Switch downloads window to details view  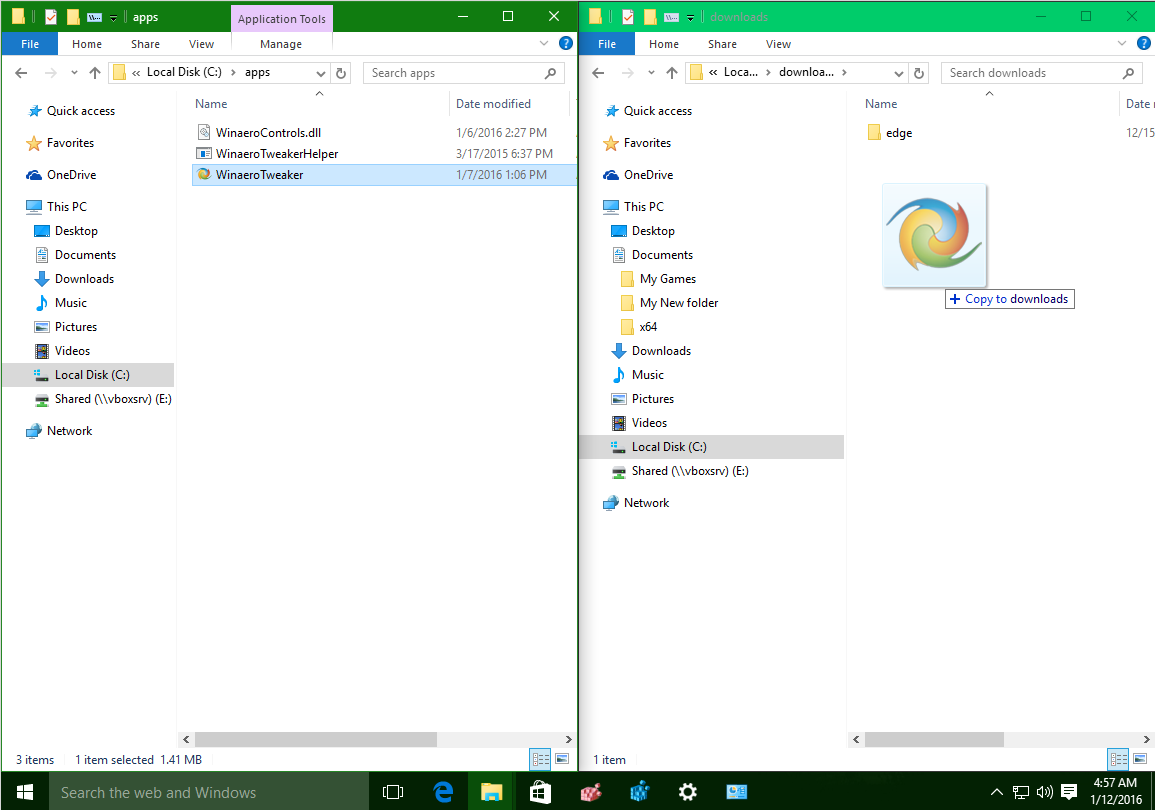coord(1118,760)
